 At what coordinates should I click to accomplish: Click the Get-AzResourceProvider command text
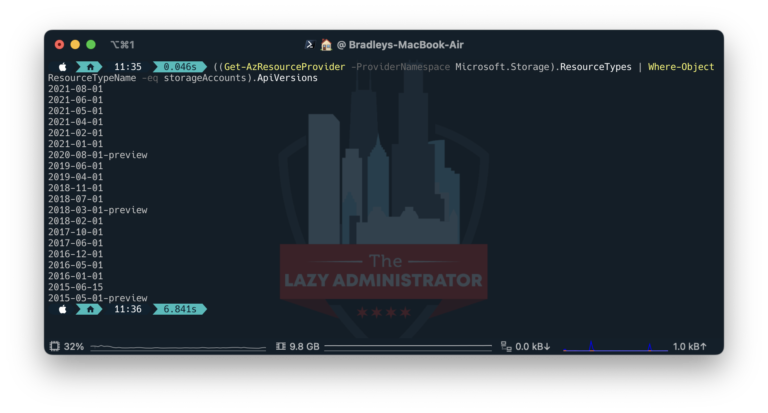tap(284, 67)
